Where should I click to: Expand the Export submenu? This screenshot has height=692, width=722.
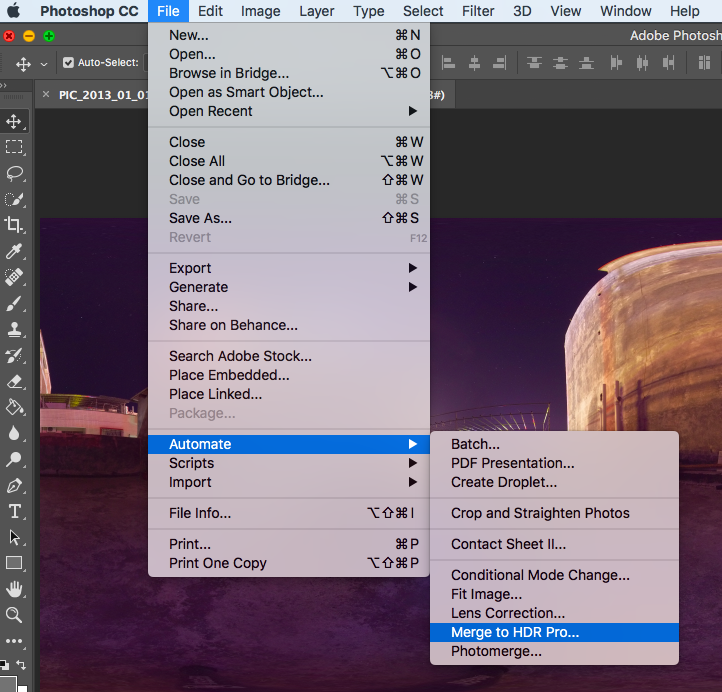(x=289, y=268)
